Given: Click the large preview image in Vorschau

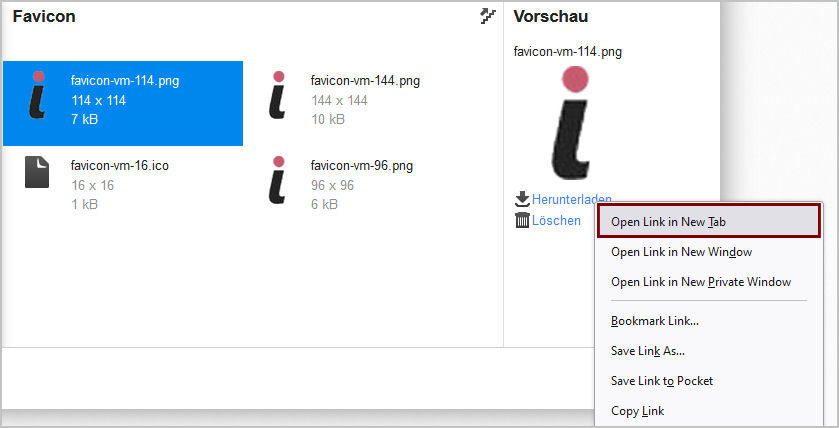Looking at the screenshot, I should click(x=572, y=123).
